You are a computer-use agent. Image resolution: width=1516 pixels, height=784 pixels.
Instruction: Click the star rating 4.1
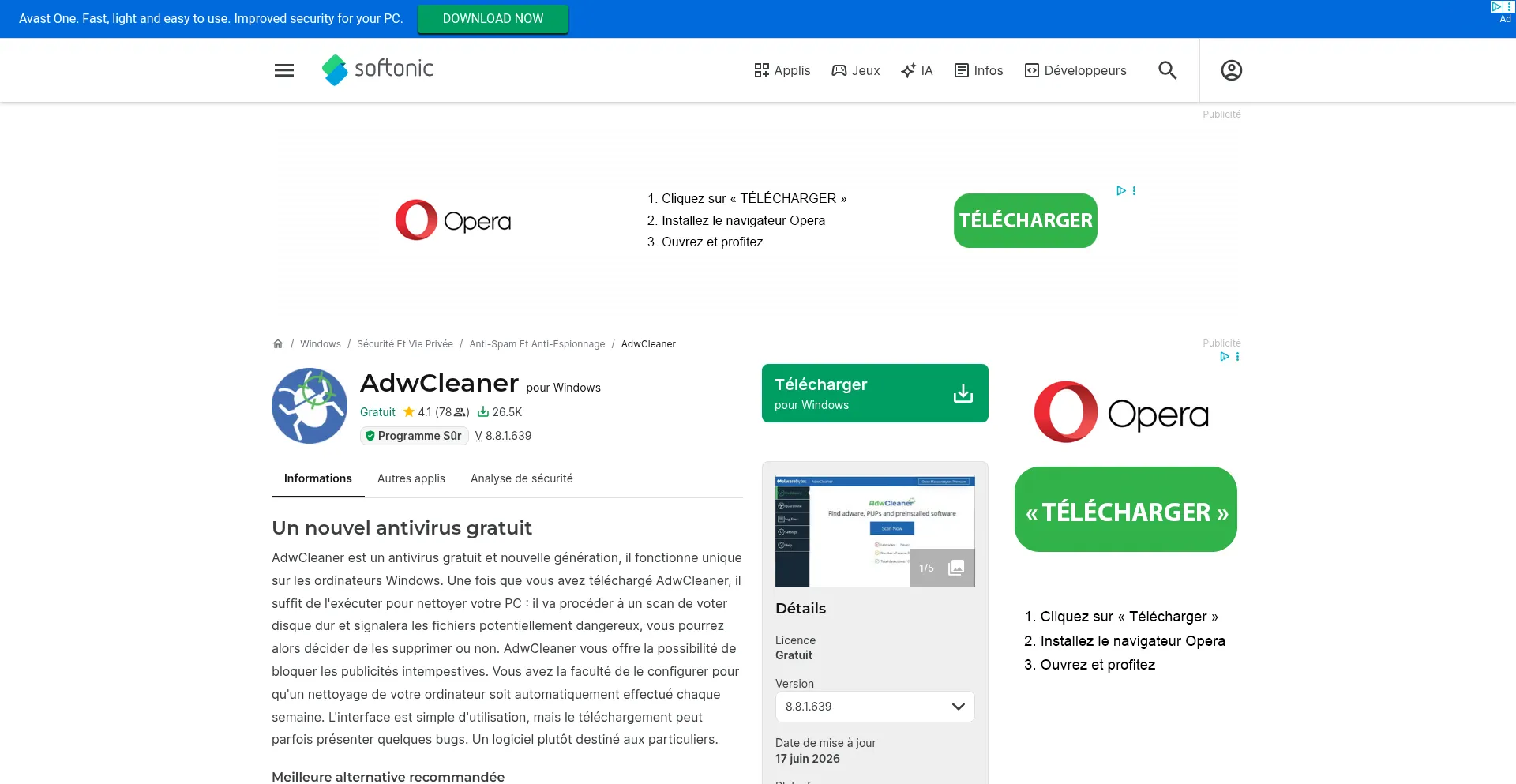436,412
